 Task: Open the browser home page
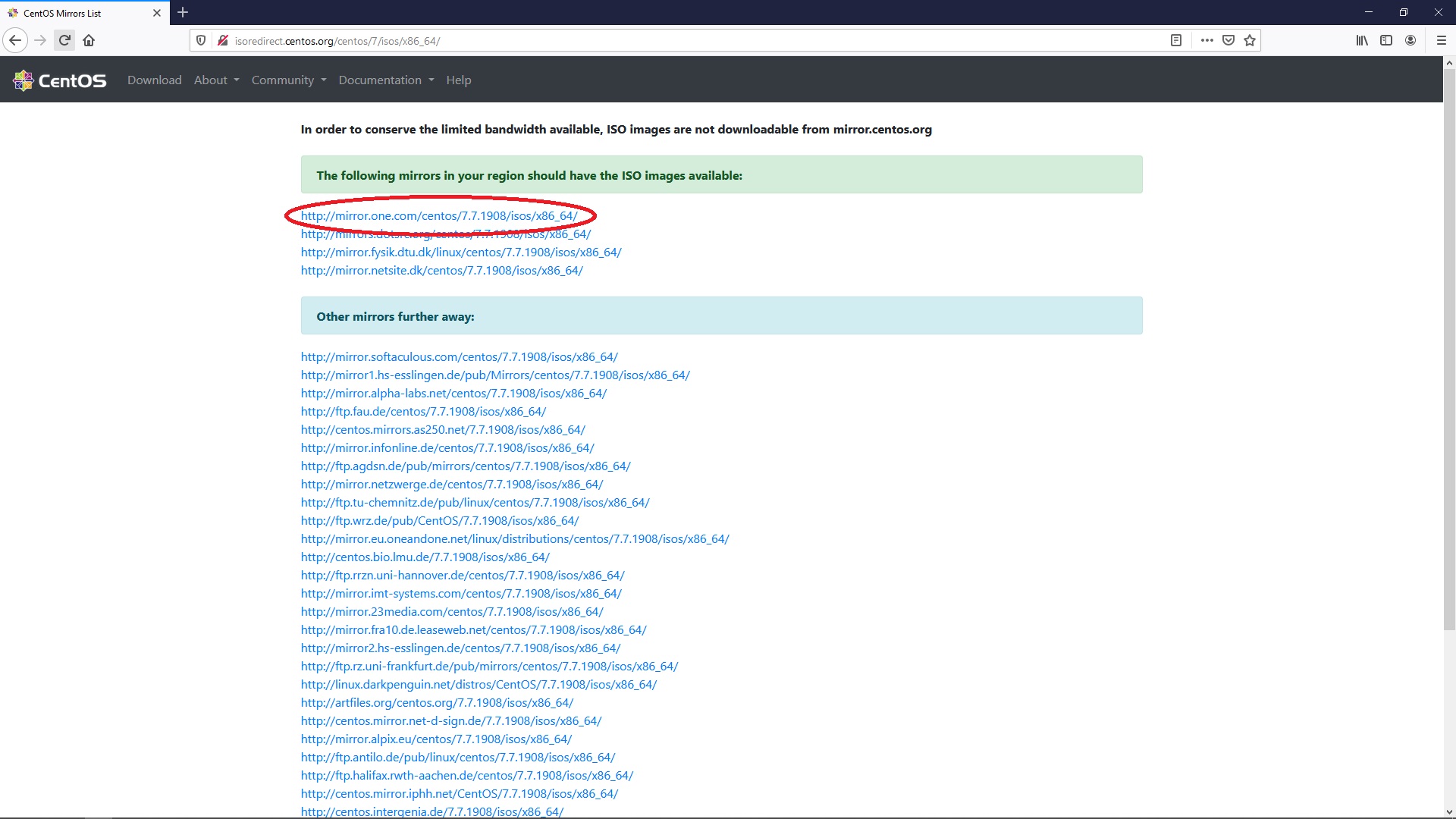(89, 40)
